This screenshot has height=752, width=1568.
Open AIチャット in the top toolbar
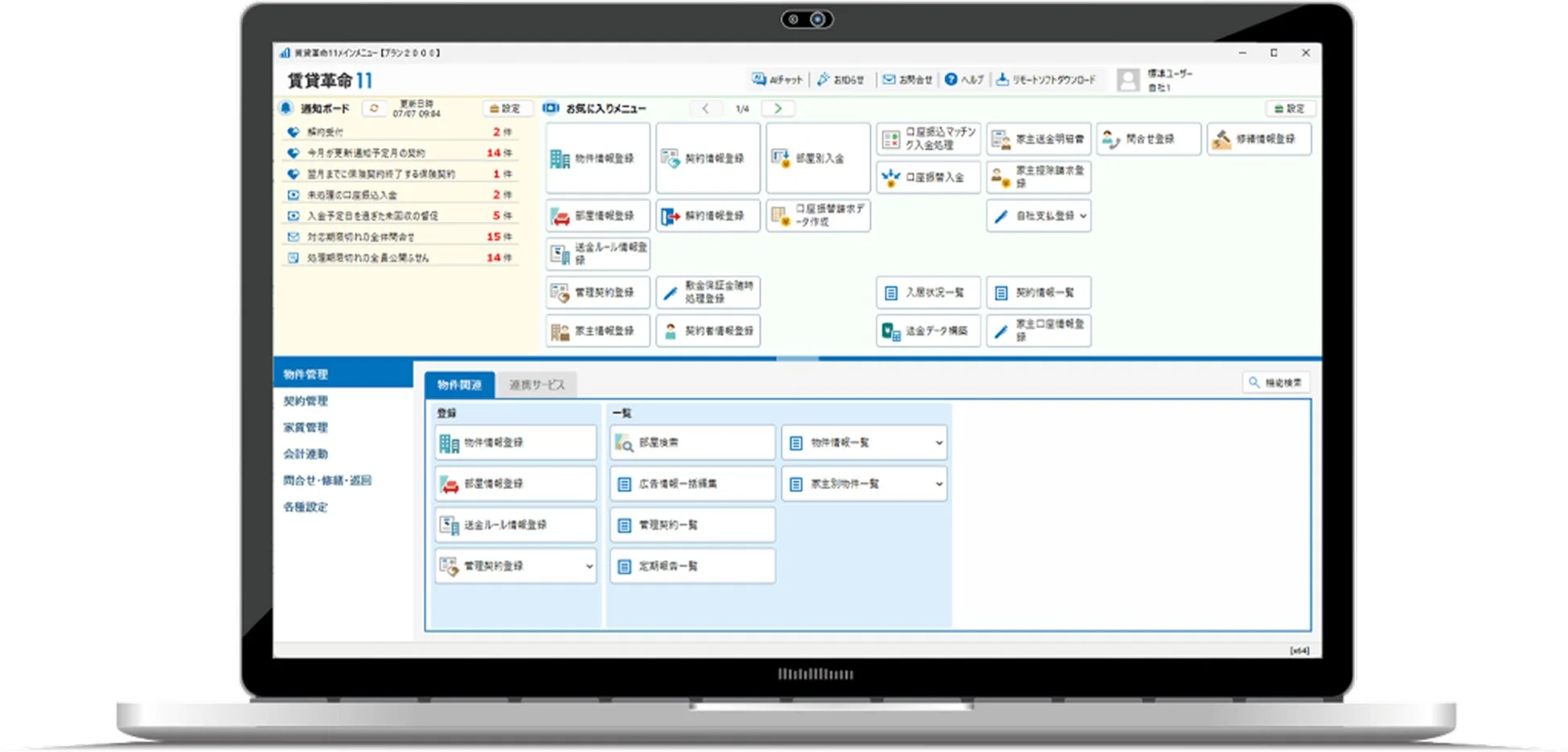[x=777, y=80]
